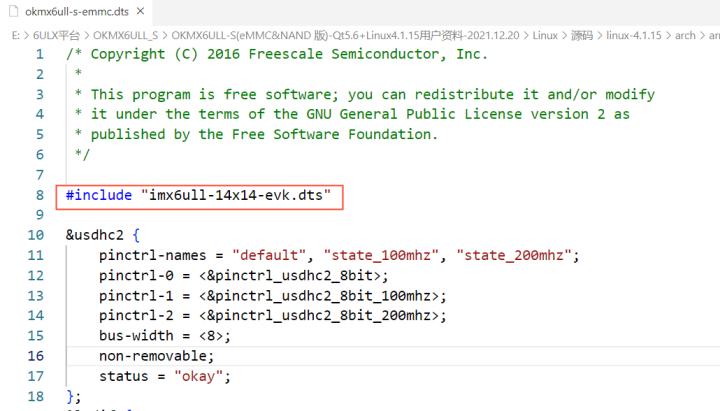The image size is (720, 411).
Task: Click pinctrl-1 property name
Action: (x=136, y=296)
